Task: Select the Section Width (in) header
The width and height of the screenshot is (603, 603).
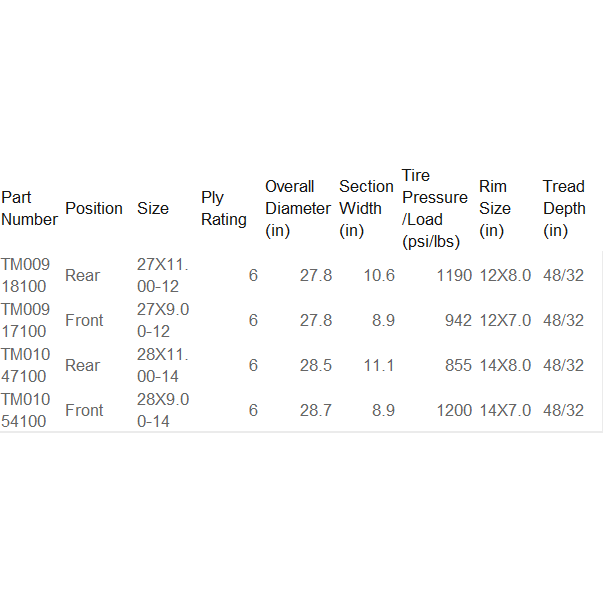Action: [x=366, y=208]
